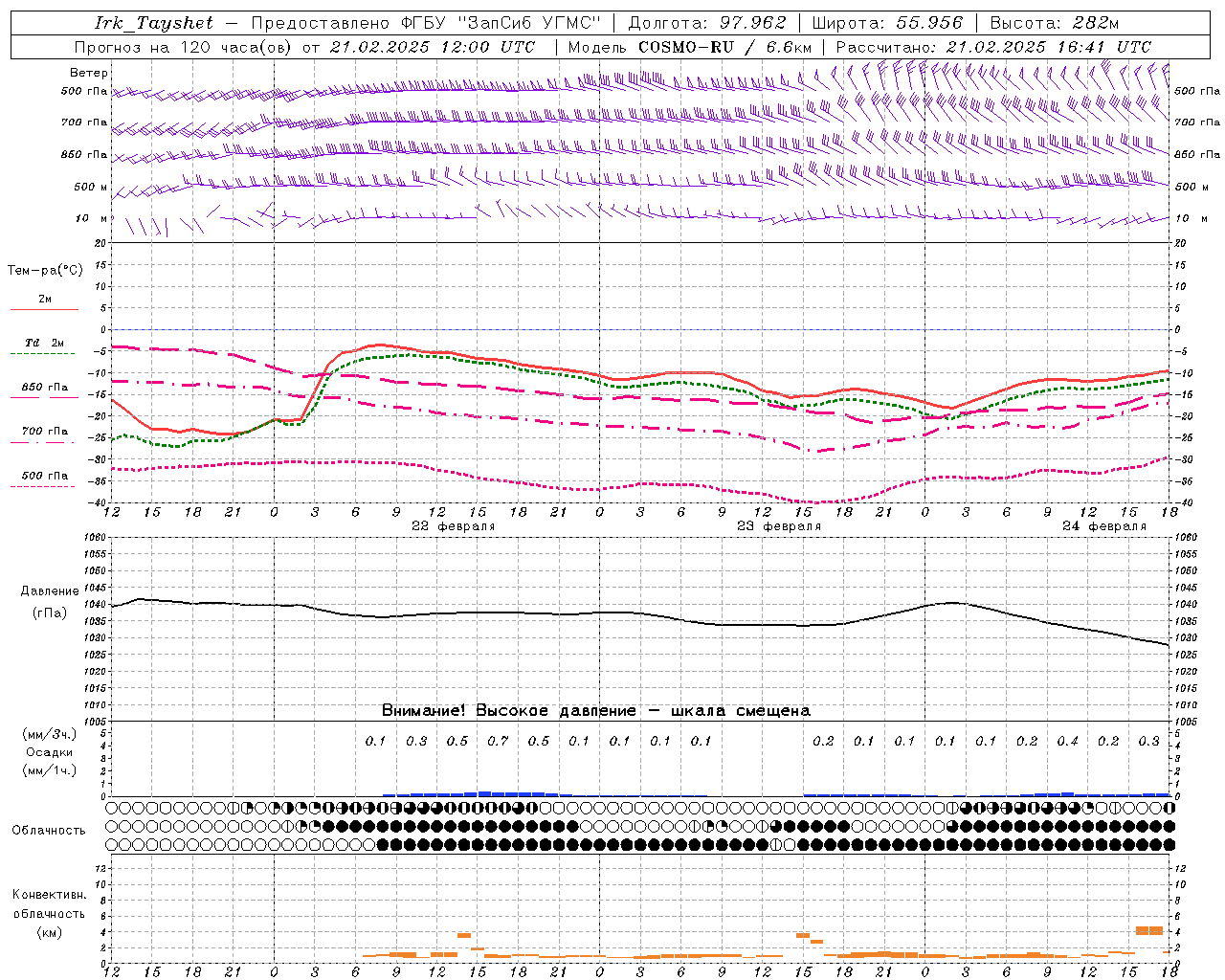The width and height of the screenshot is (1225, 980).
Task: Click the elevation text Высота: 282м
Action: coord(1054,23)
